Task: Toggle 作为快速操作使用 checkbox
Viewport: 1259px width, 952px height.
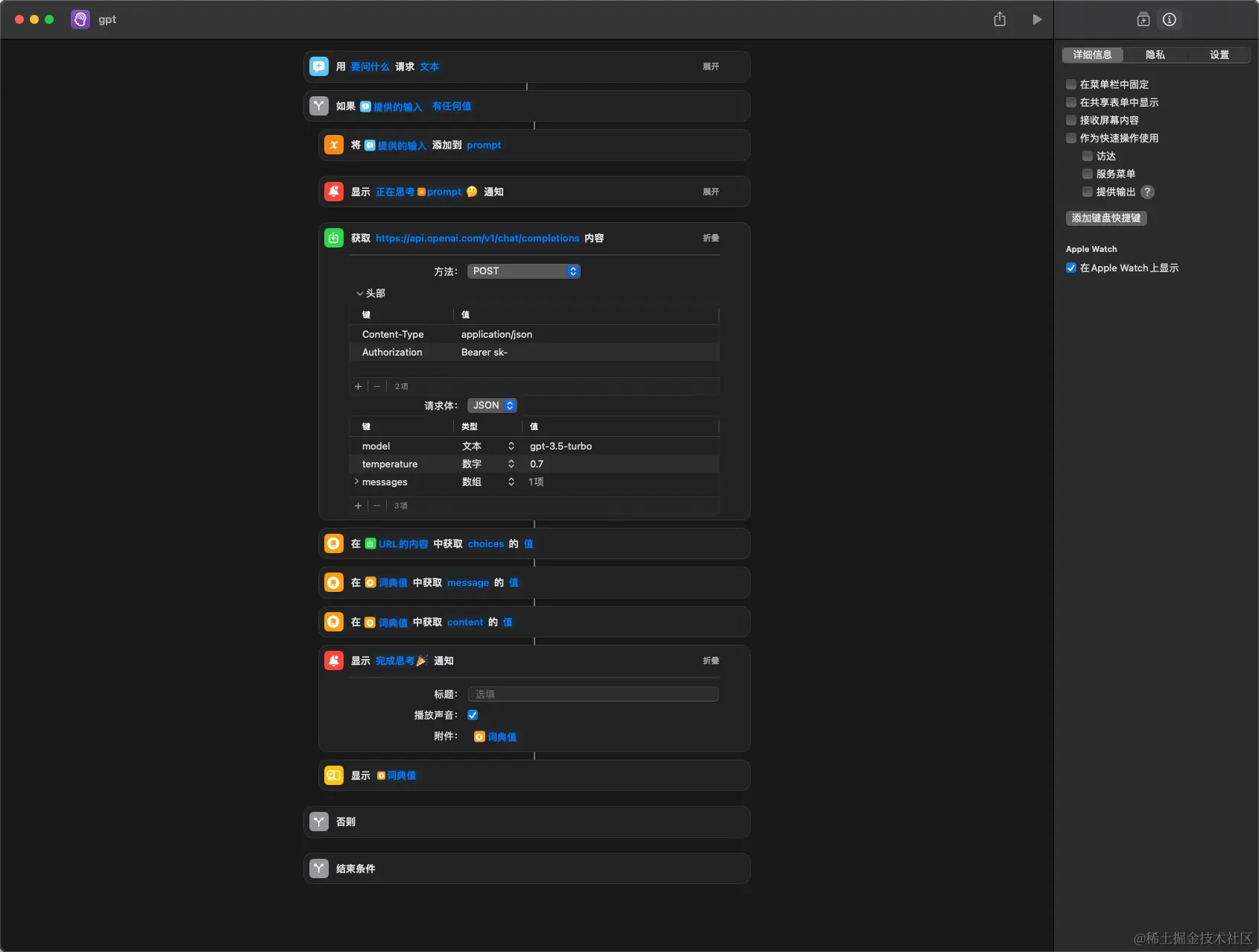Action: point(1071,138)
